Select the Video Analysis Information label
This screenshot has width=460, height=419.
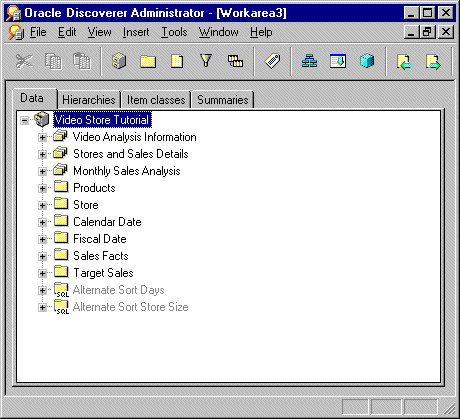(x=135, y=137)
